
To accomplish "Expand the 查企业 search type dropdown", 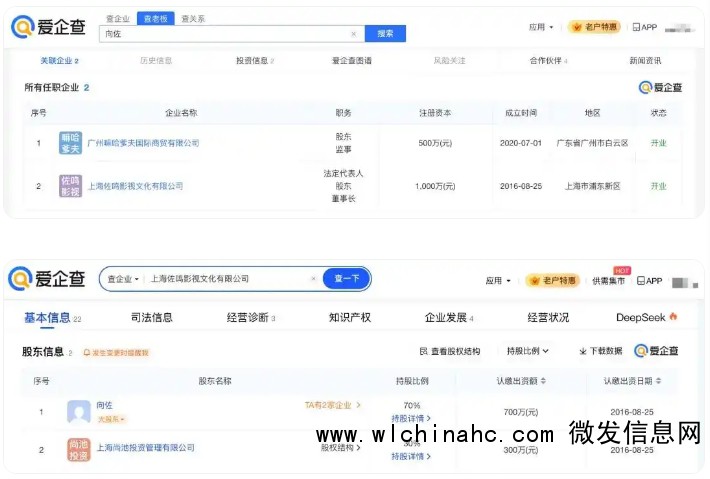I will (x=123, y=279).
